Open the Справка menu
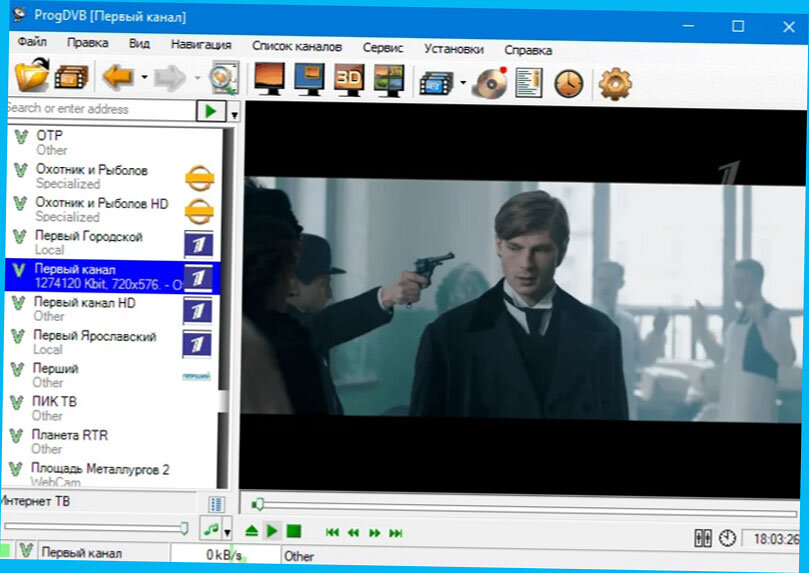The image size is (809, 573). pyautogui.click(x=528, y=50)
